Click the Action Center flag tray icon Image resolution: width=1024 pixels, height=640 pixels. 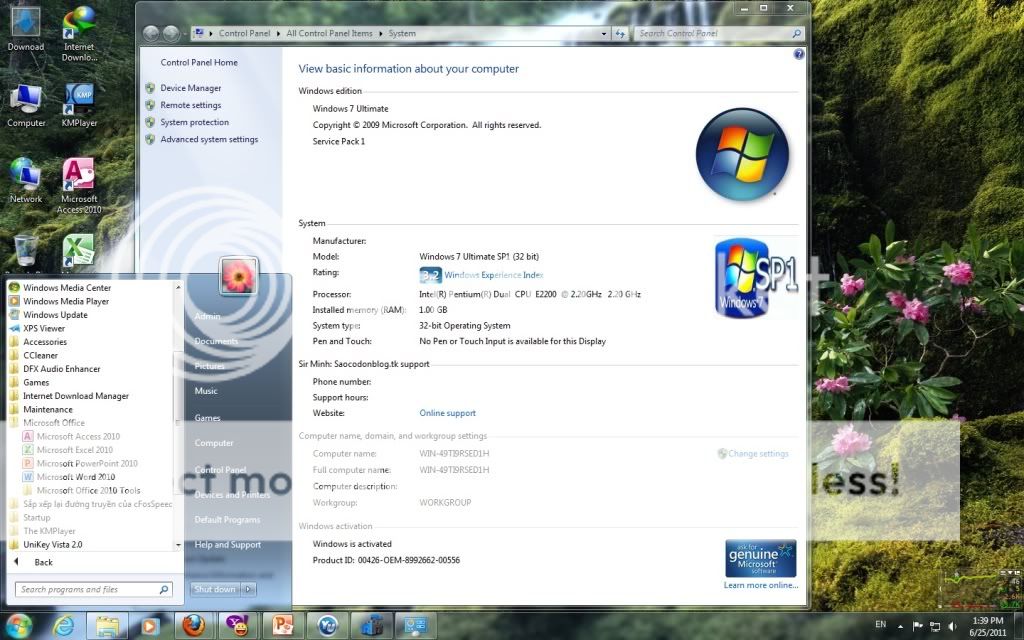918,626
